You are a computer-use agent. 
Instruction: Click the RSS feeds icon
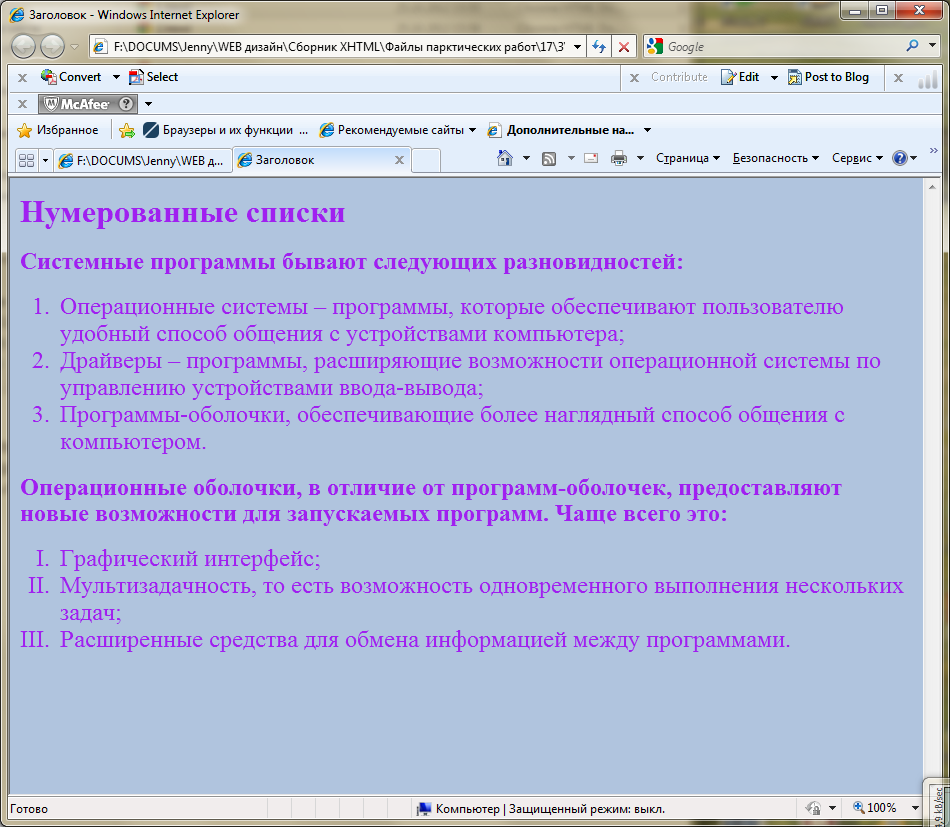click(x=549, y=158)
